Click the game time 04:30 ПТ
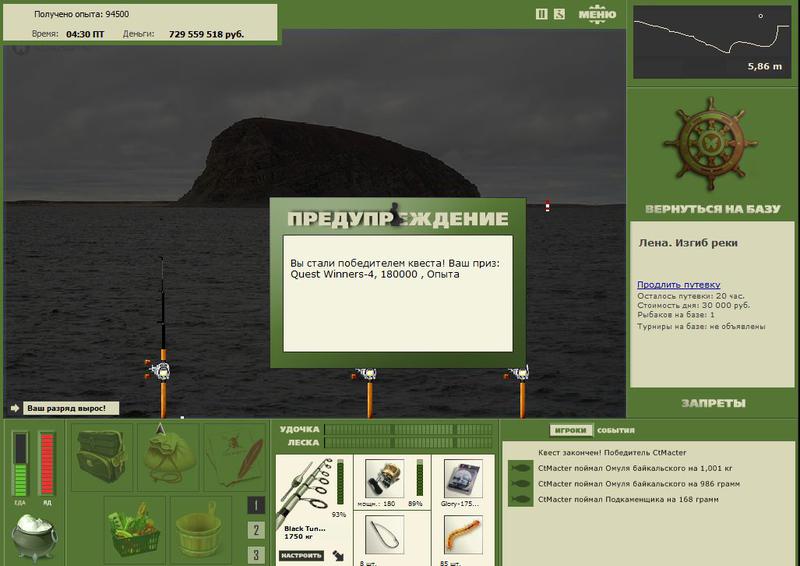800x566 pixels. [85, 34]
